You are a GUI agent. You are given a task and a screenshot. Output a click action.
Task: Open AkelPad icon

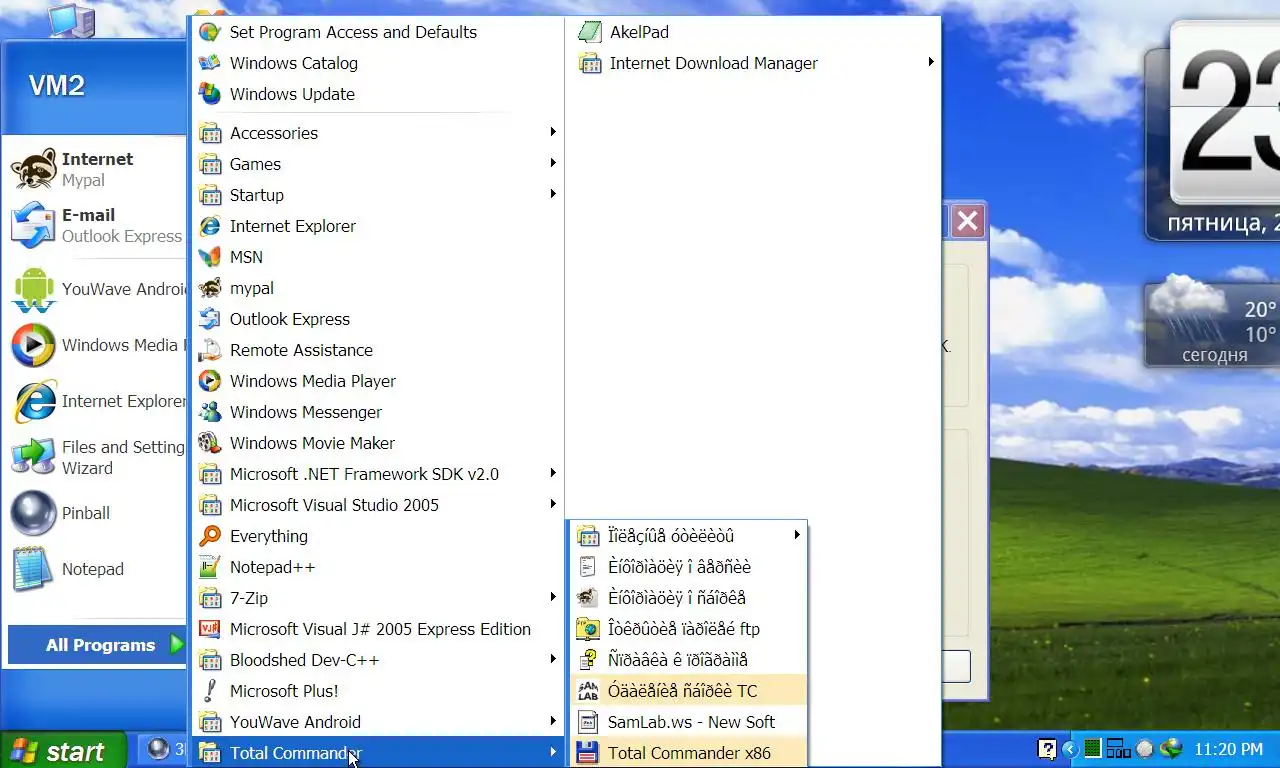(590, 32)
